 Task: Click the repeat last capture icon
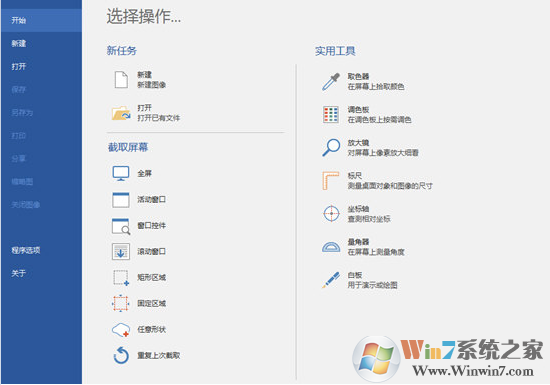click(121, 355)
